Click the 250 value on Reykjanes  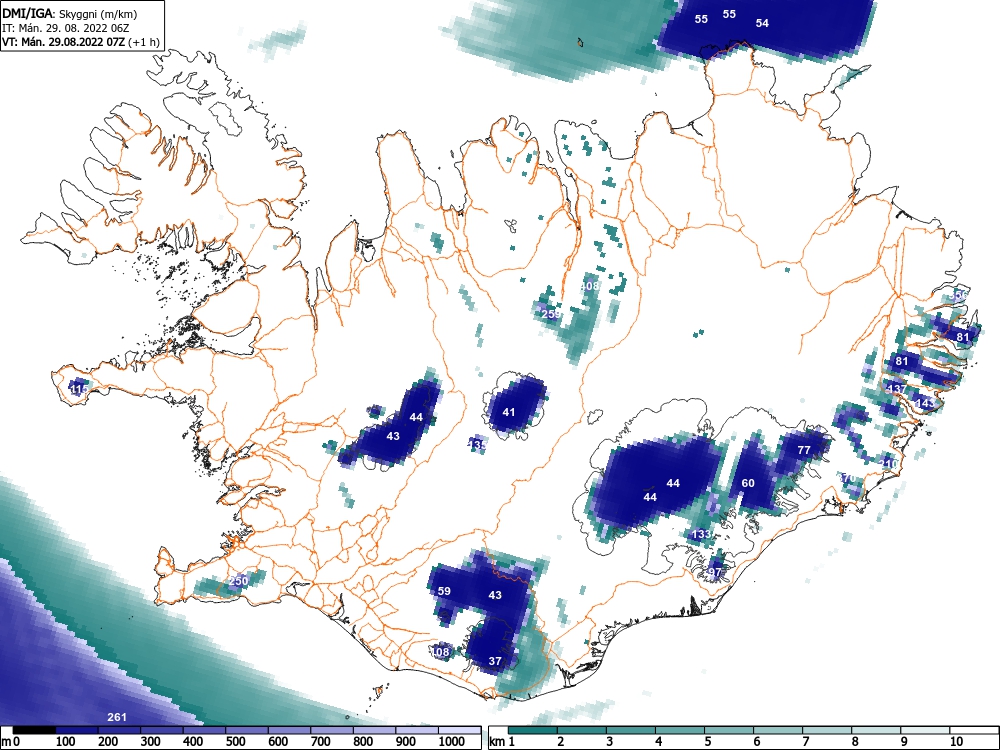pos(238,581)
